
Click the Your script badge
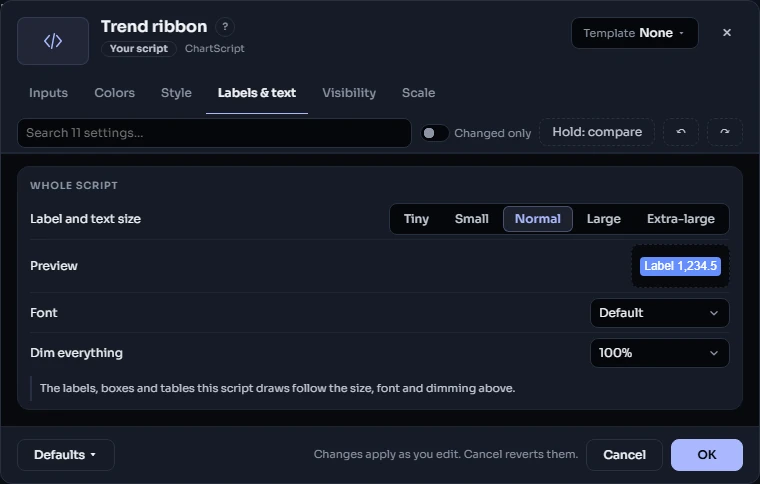(139, 49)
